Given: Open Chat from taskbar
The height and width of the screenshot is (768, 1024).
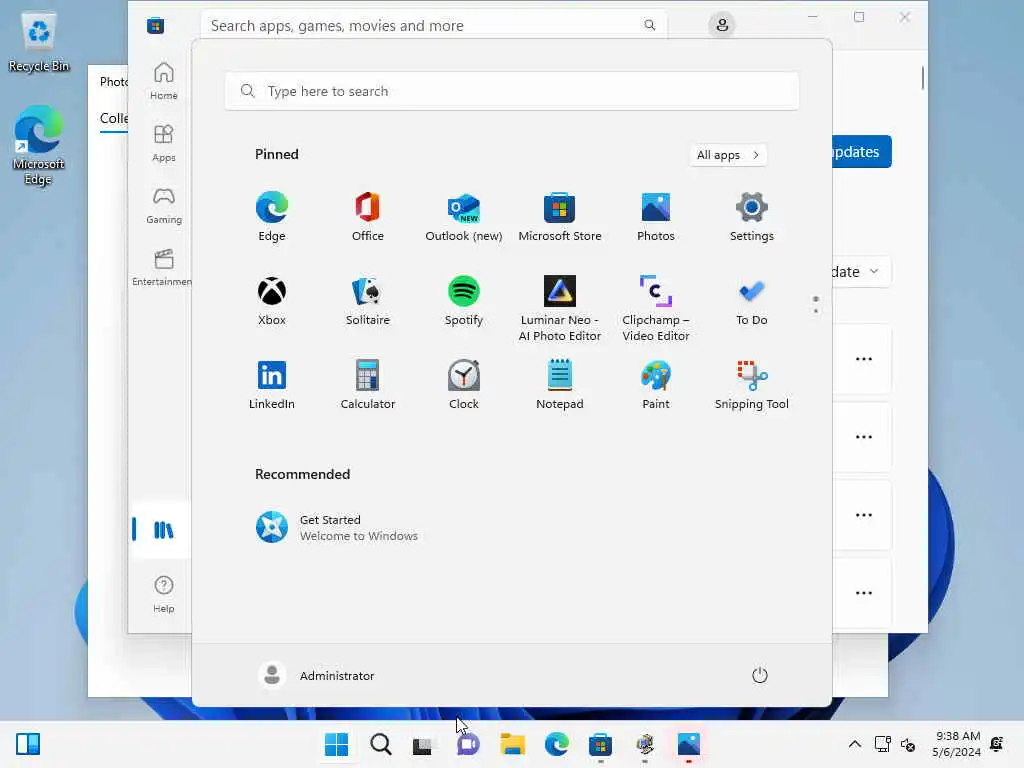Looking at the screenshot, I should [468, 744].
